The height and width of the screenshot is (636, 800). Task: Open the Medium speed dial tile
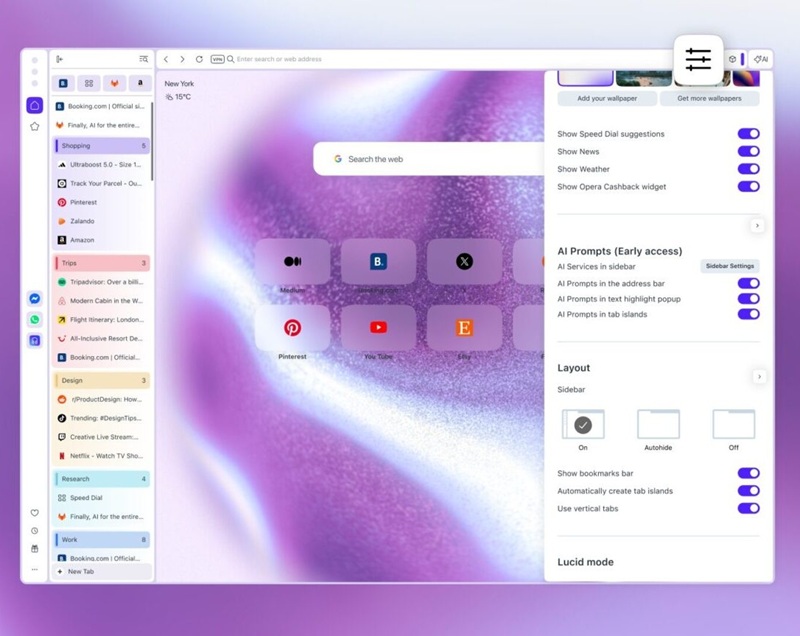[292, 262]
